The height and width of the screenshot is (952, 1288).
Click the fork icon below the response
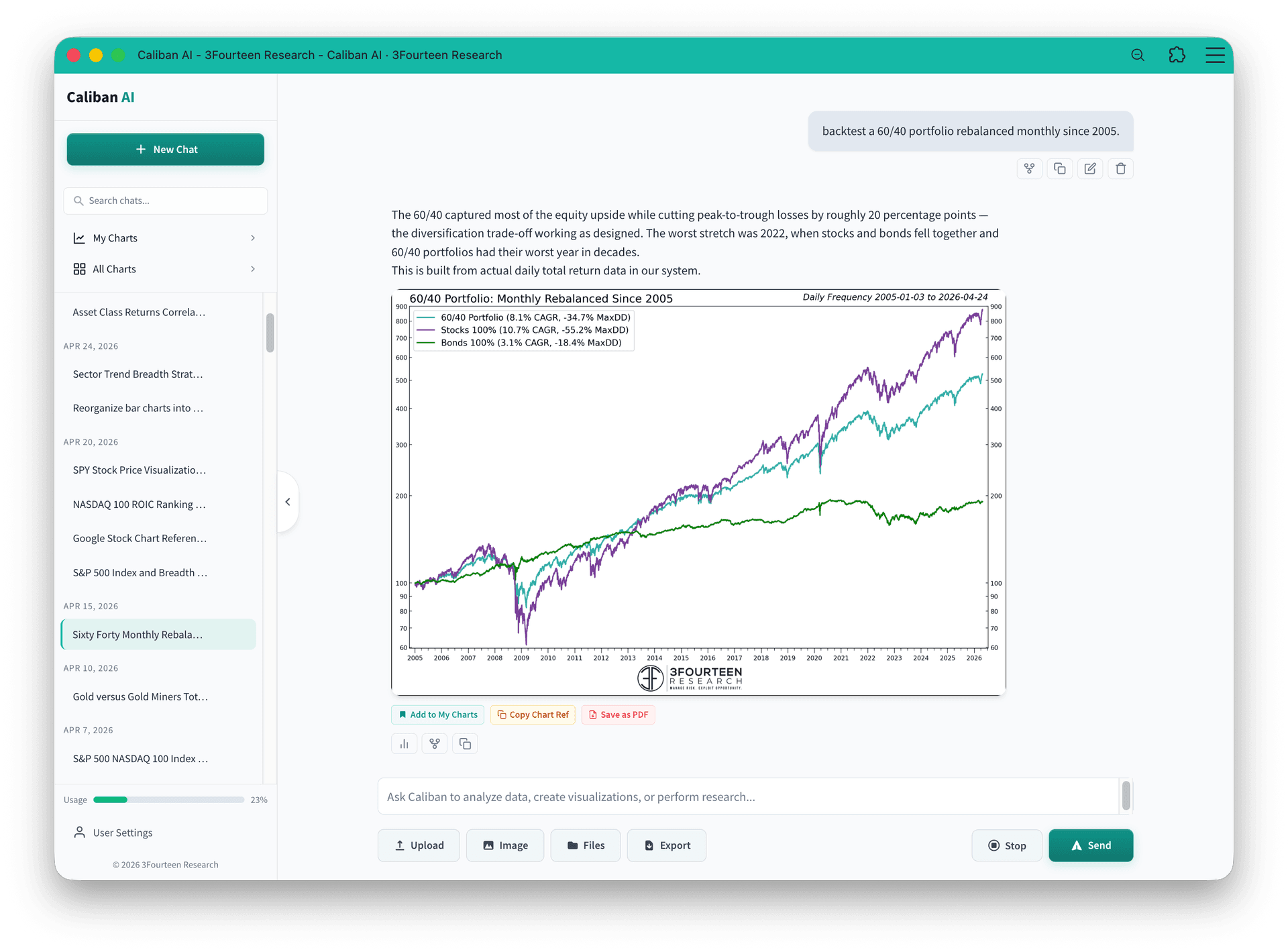pos(435,743)
